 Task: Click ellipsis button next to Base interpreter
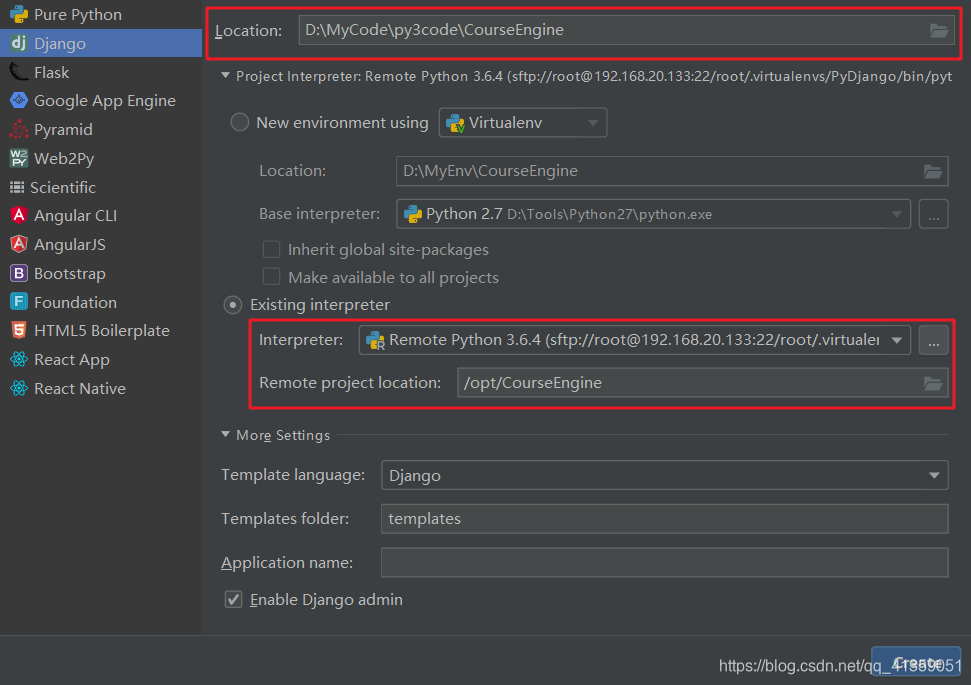(x=933, y=214)
